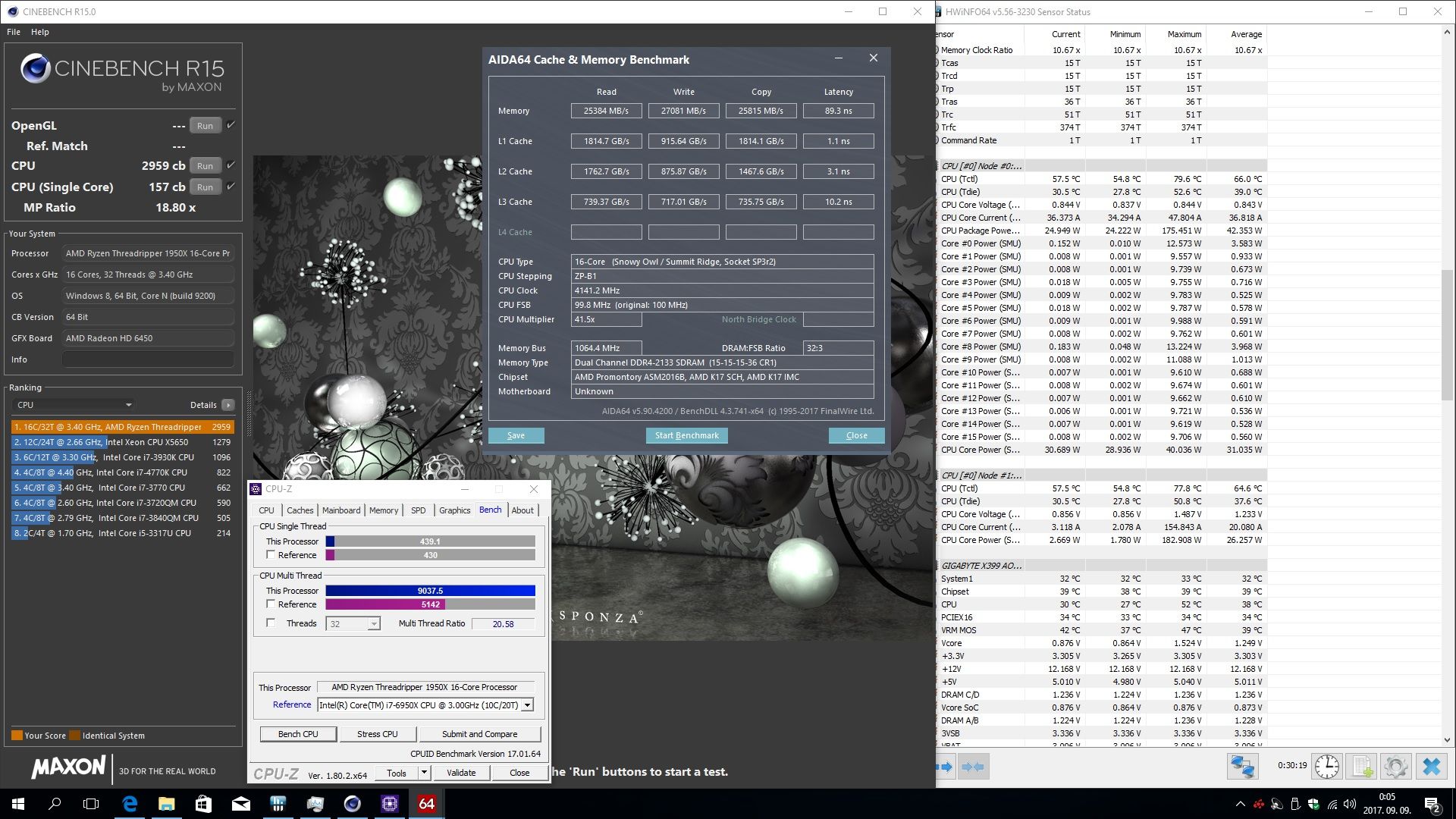Click HWiNFO remote network monitors icon
Viewport: 1456px width, 819px height.
1242,767
